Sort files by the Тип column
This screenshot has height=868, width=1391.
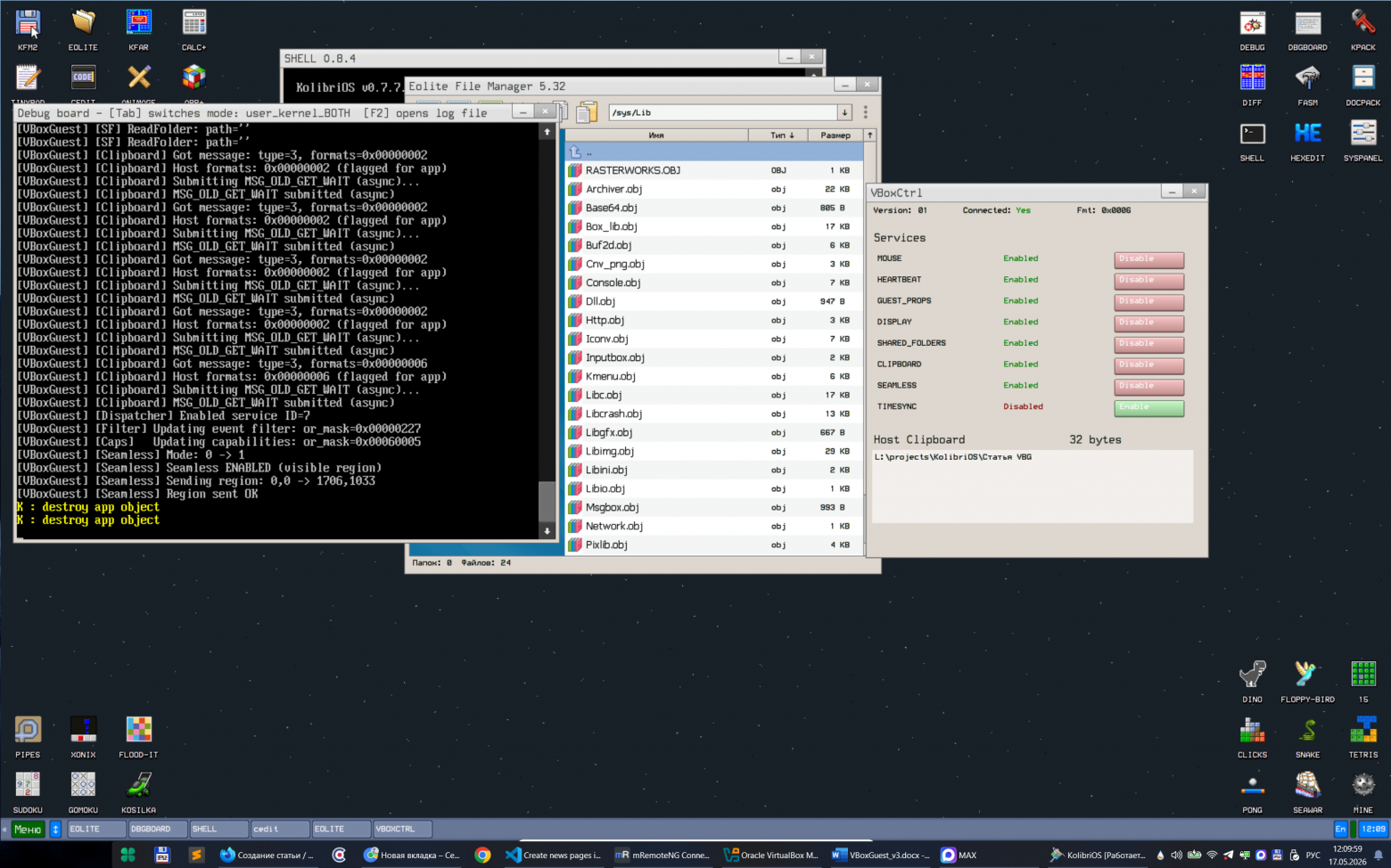pos(778,135)
